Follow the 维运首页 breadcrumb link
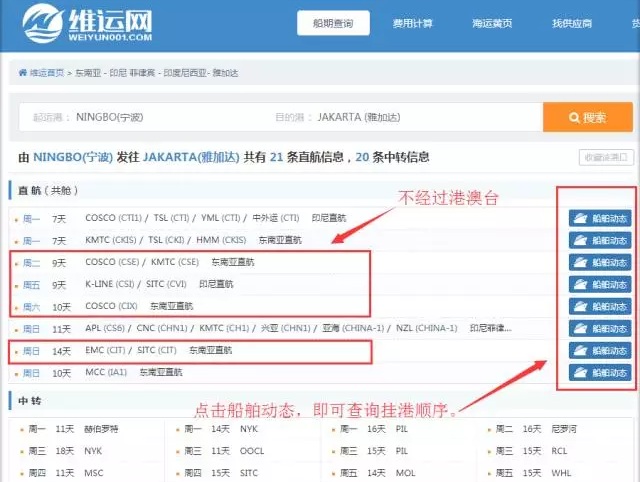640x482 pixels. 47,73
